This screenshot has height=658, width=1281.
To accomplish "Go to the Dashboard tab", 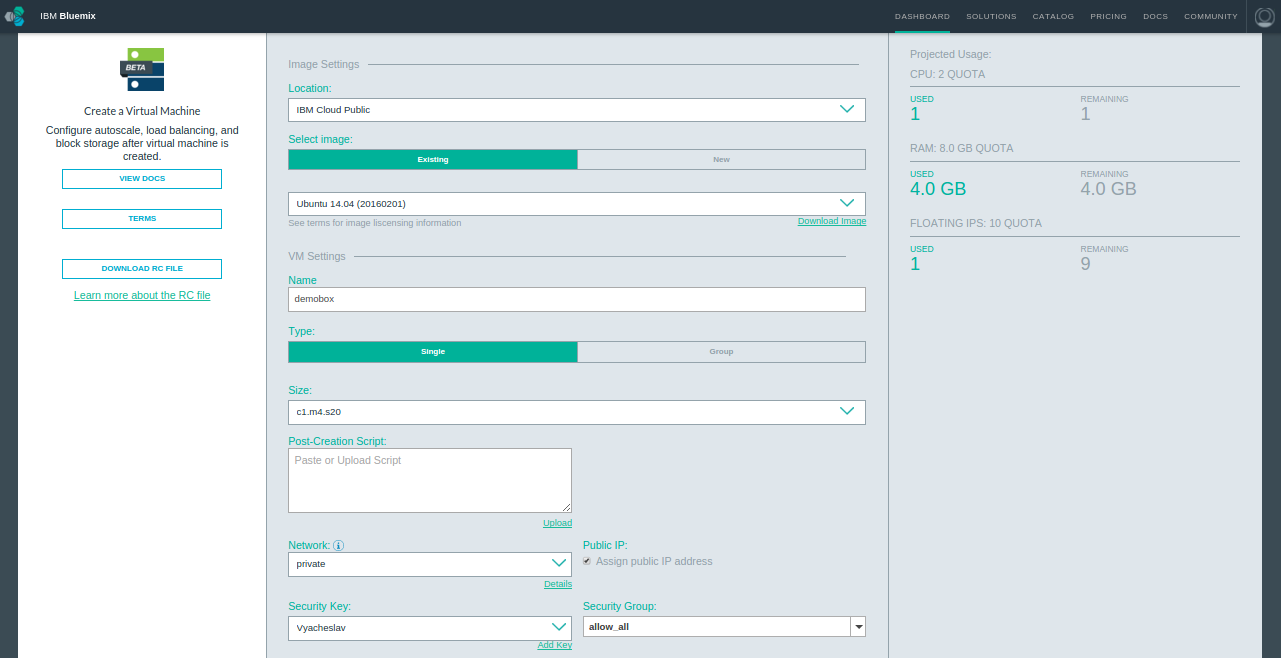I will pyautogui.click(x=922, y=16).
